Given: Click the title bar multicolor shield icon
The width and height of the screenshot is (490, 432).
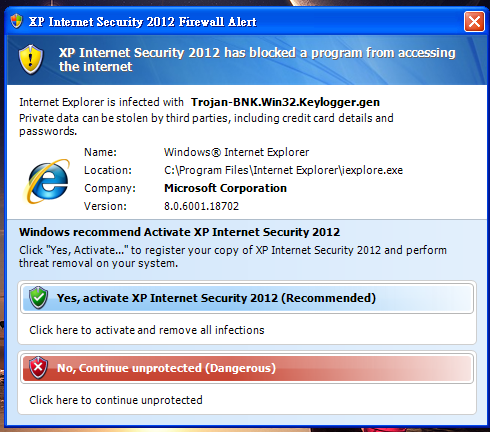Looking at the screenshot, I should [16, 22].
